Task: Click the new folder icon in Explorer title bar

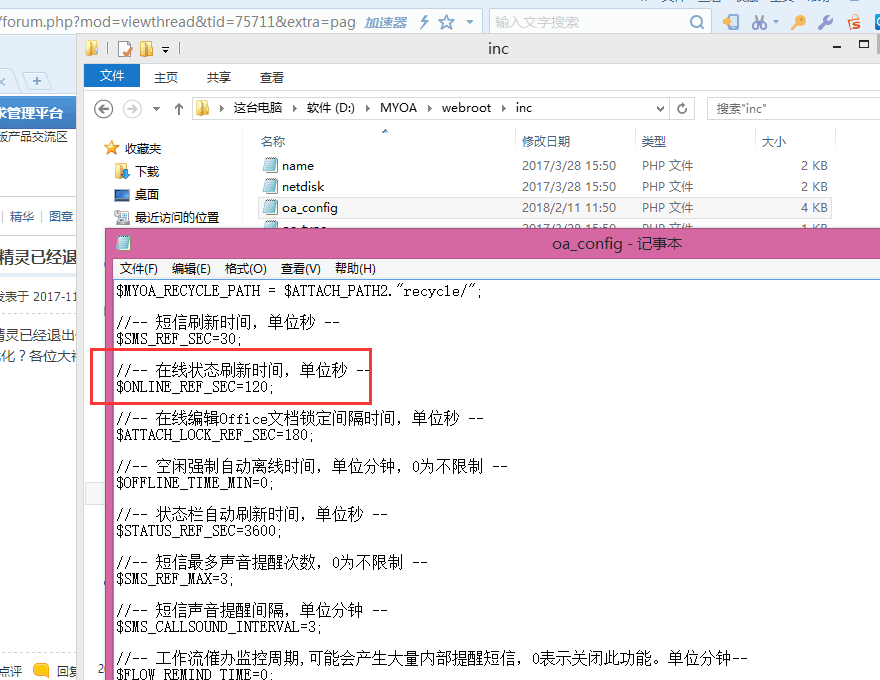Action: click(x=146, y=49)
